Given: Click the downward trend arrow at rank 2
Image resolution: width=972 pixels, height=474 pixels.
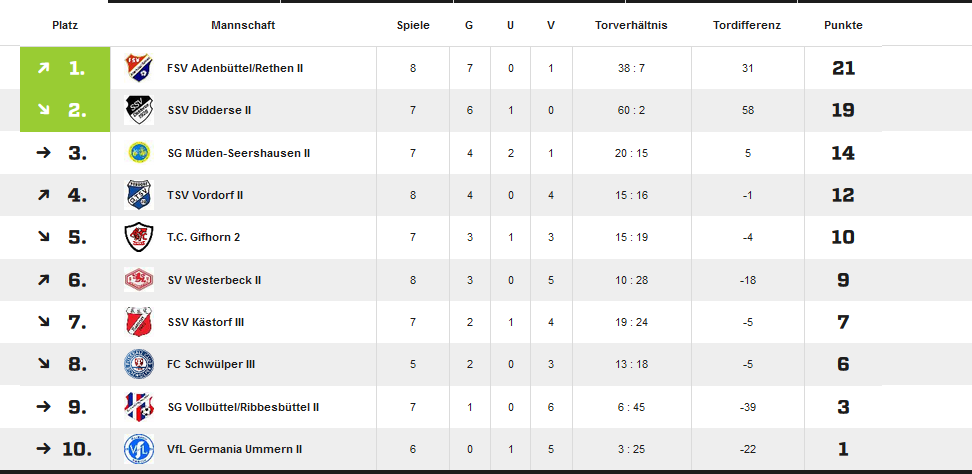Looking at the screenshot, I should [43, 110].
